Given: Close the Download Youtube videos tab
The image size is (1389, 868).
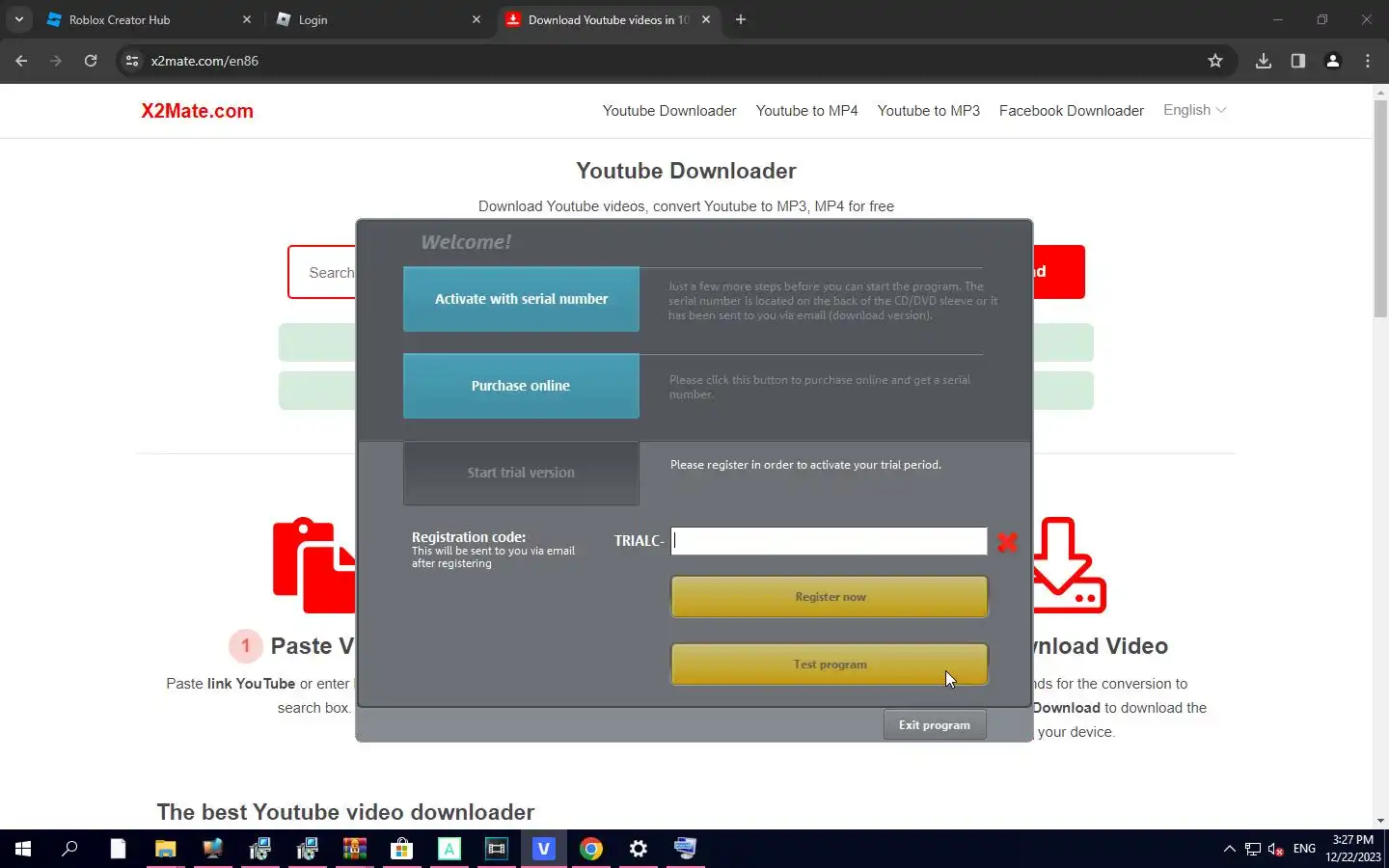Looking at the screenshot, I should point(706,19).
